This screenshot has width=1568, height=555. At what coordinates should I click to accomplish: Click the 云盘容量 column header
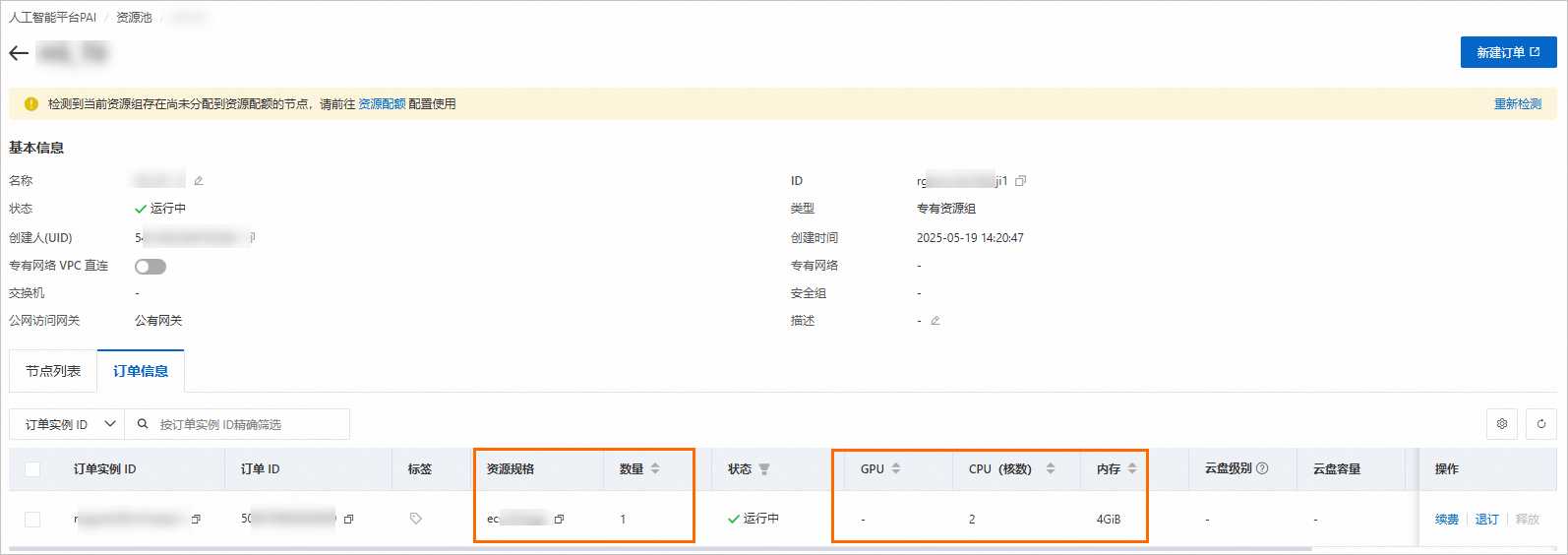pyautogui.click(x=1337, y=469)
